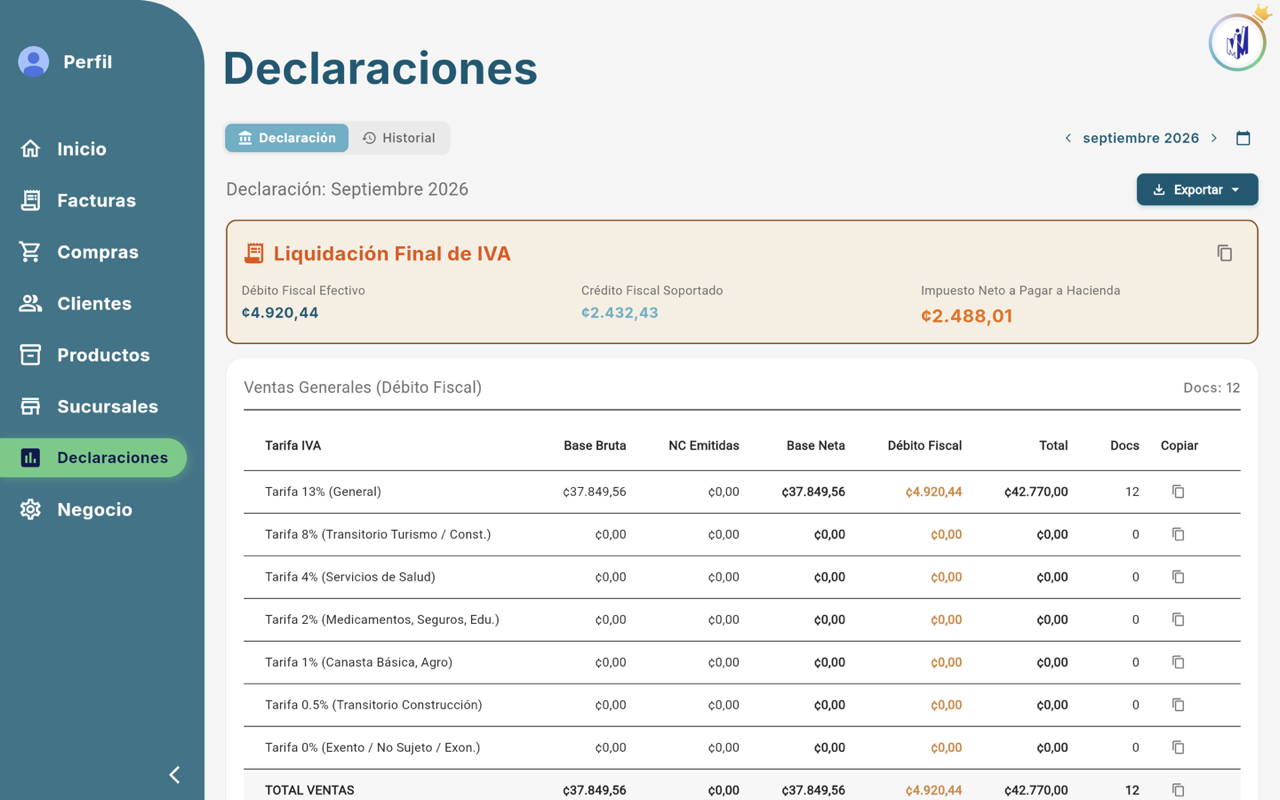
Task: Switch to the Historial tab
Action: 399,138
